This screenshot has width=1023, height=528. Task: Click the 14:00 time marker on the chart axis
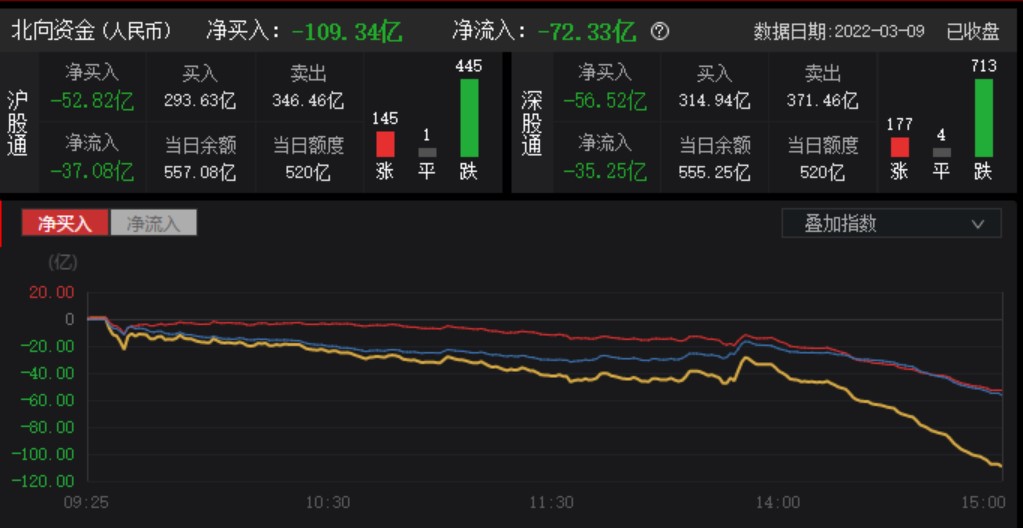tap(777, 502)
